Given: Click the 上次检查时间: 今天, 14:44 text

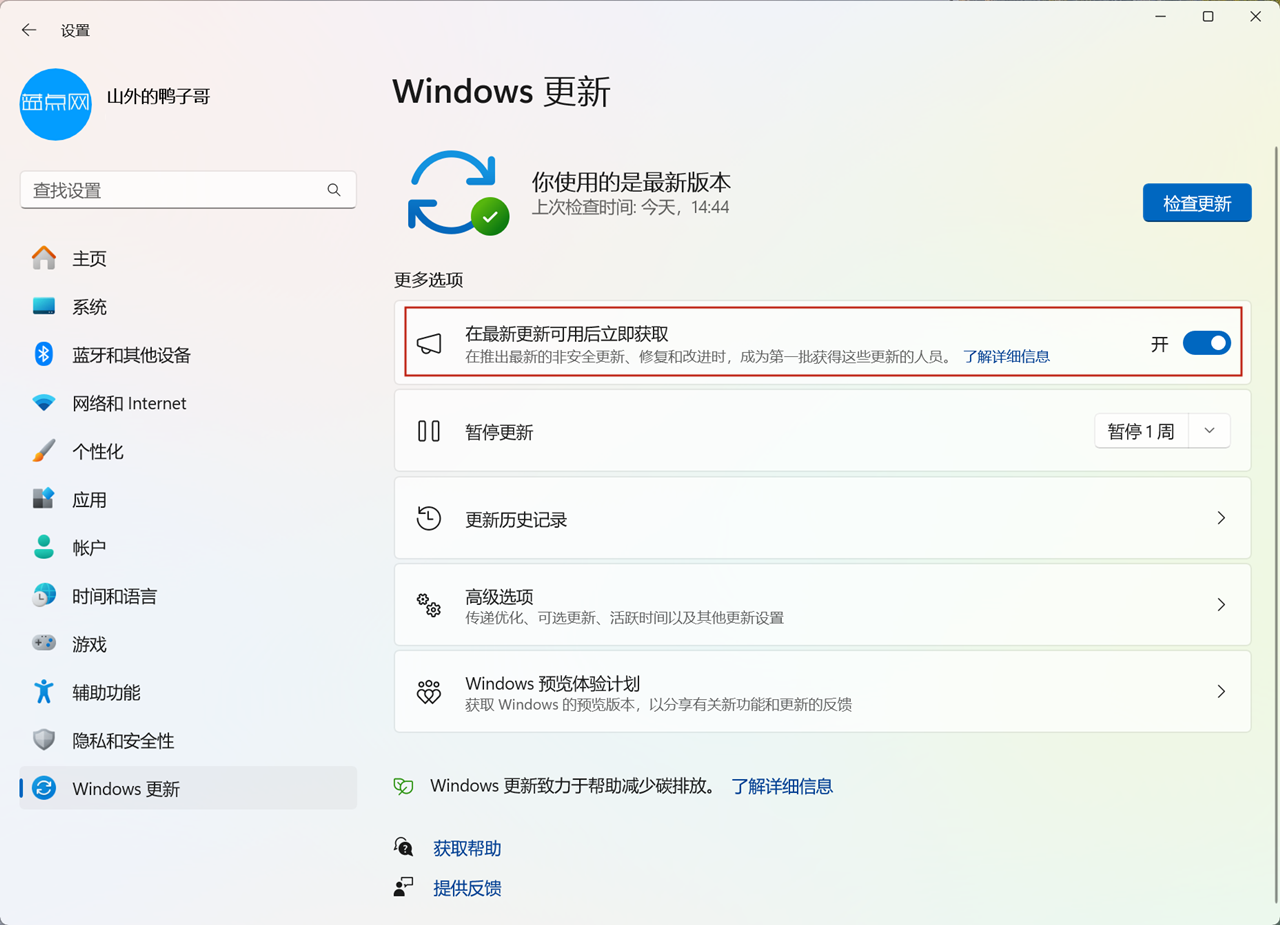Looking at the screenshot, I should [631, 208].
